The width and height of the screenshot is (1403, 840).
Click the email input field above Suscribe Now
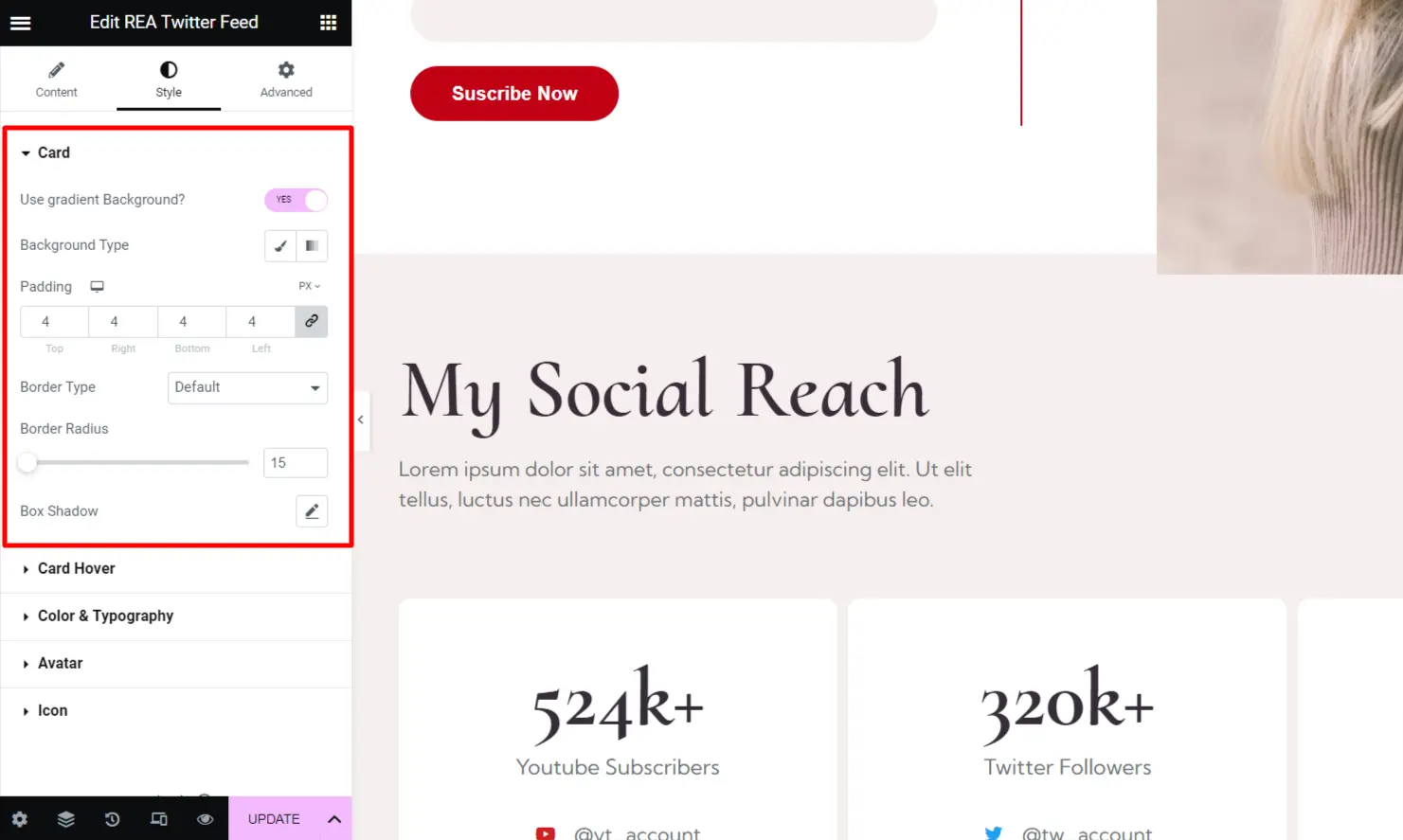click(674, 19)
